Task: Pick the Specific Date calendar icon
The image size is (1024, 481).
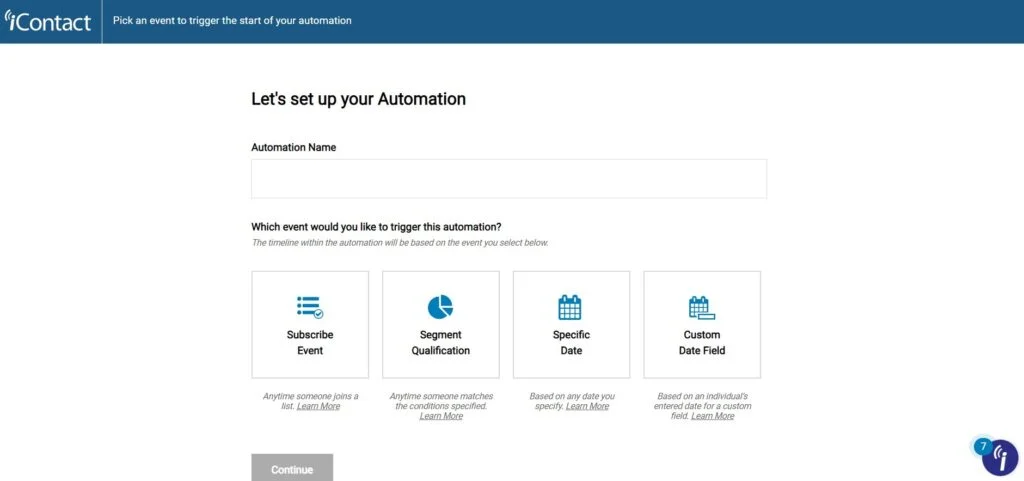Action: click(569, 307)
